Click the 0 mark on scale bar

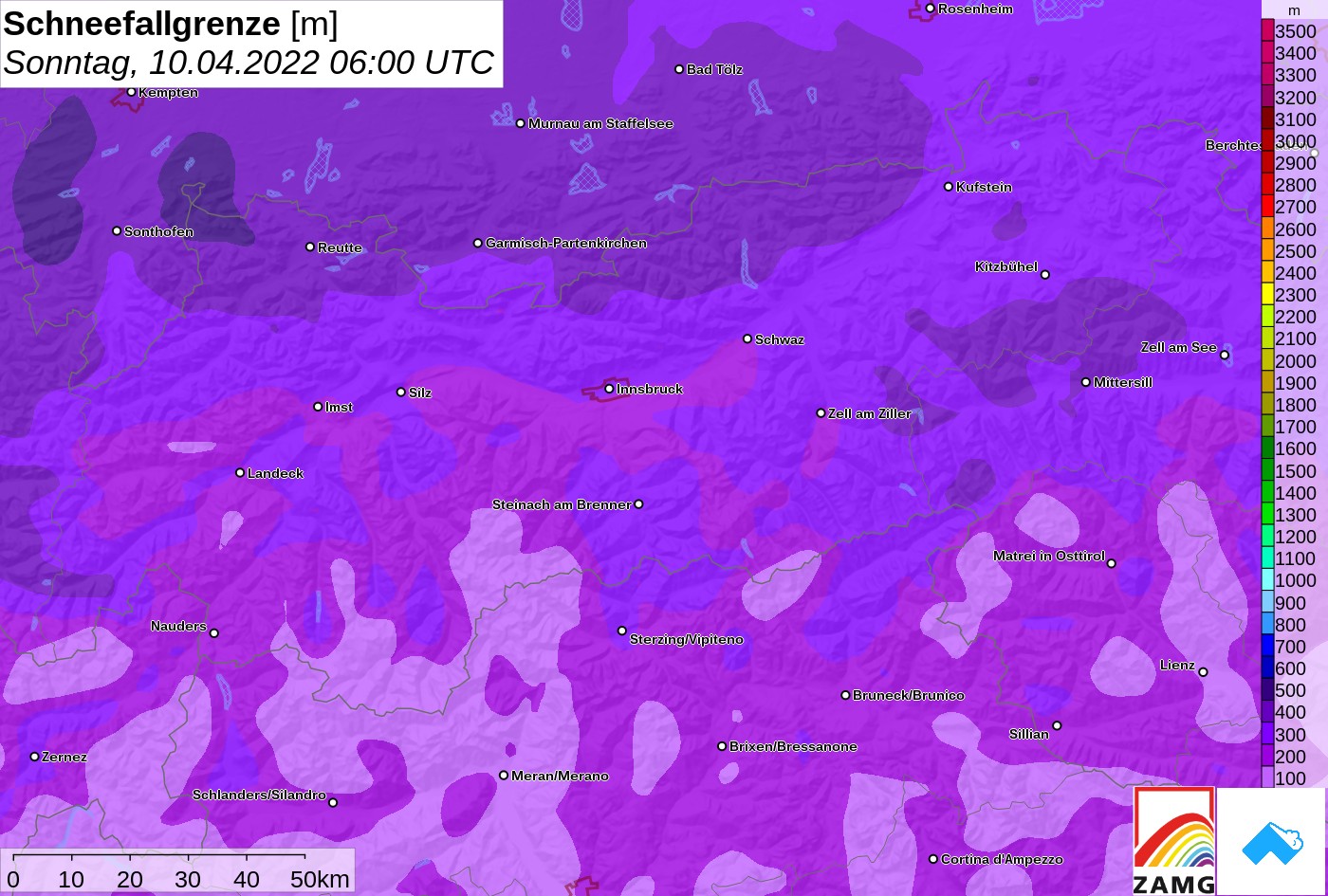[x=12, y=879]
